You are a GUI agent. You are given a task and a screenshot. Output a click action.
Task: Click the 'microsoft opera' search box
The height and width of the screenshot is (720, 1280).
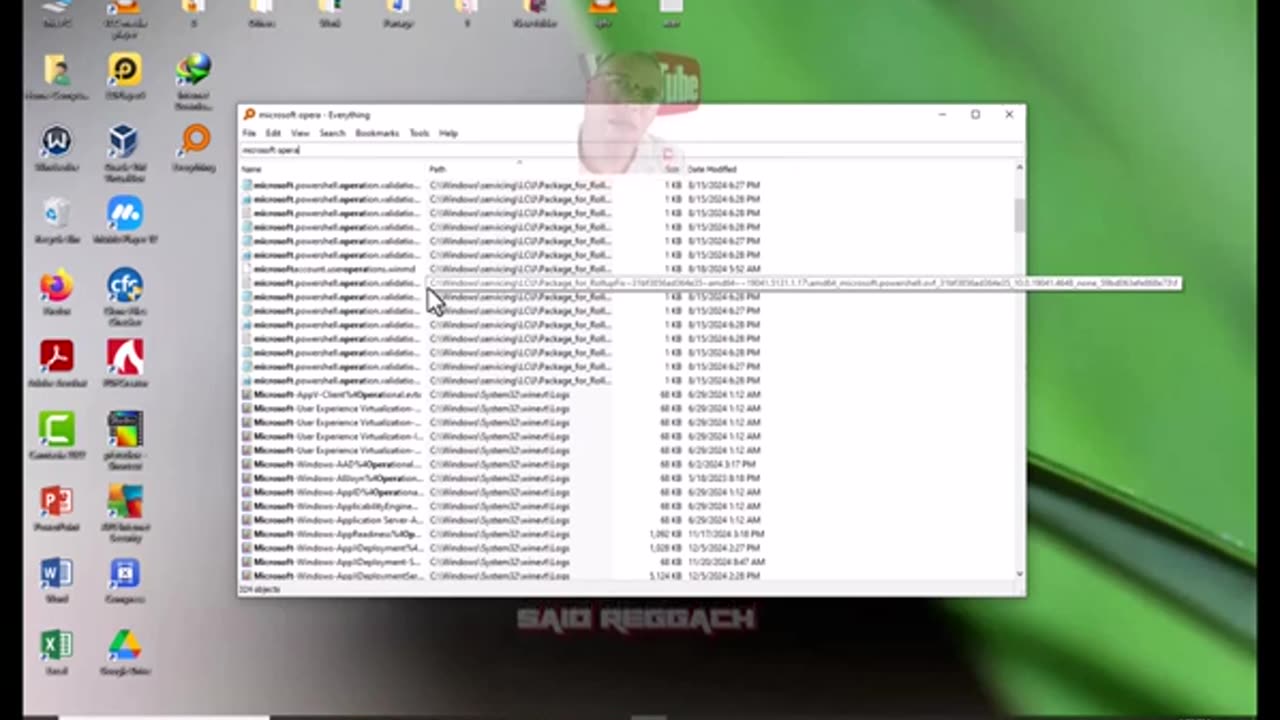pos(630,150)
